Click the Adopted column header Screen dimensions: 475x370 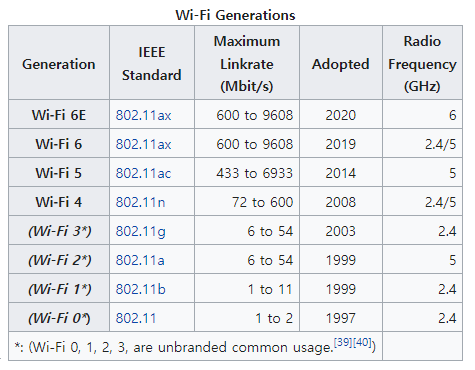coord(341,64)
